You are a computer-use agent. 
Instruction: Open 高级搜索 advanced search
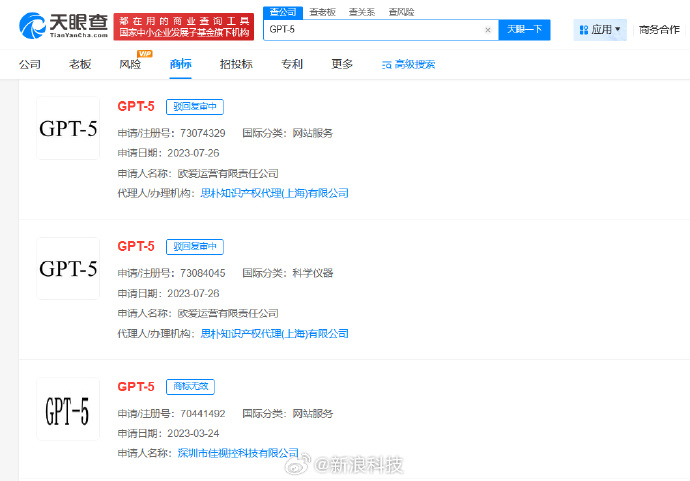click(x=408, y=65)
